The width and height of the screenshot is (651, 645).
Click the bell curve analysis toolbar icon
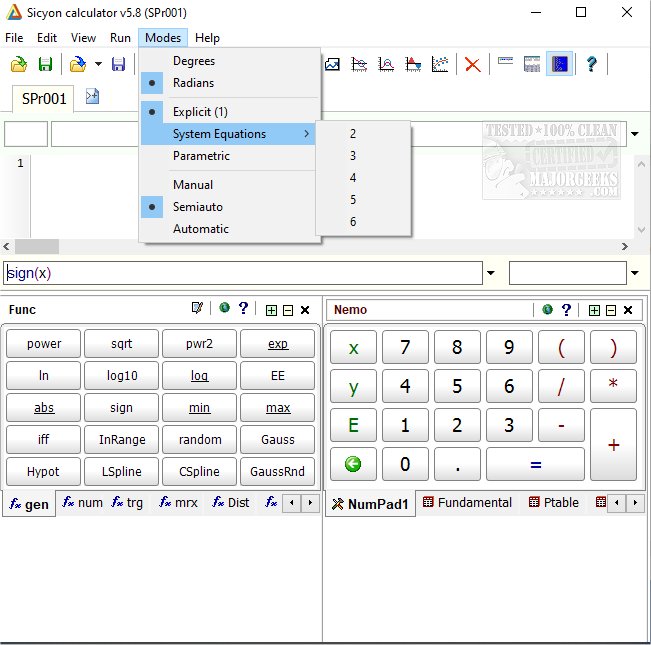(386, 64)
